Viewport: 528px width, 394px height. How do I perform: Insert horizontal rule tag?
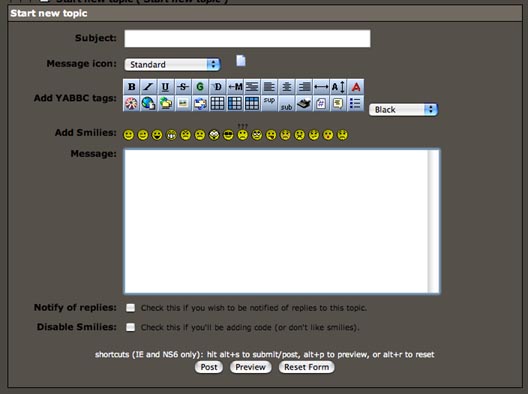(x=321, y=87)
